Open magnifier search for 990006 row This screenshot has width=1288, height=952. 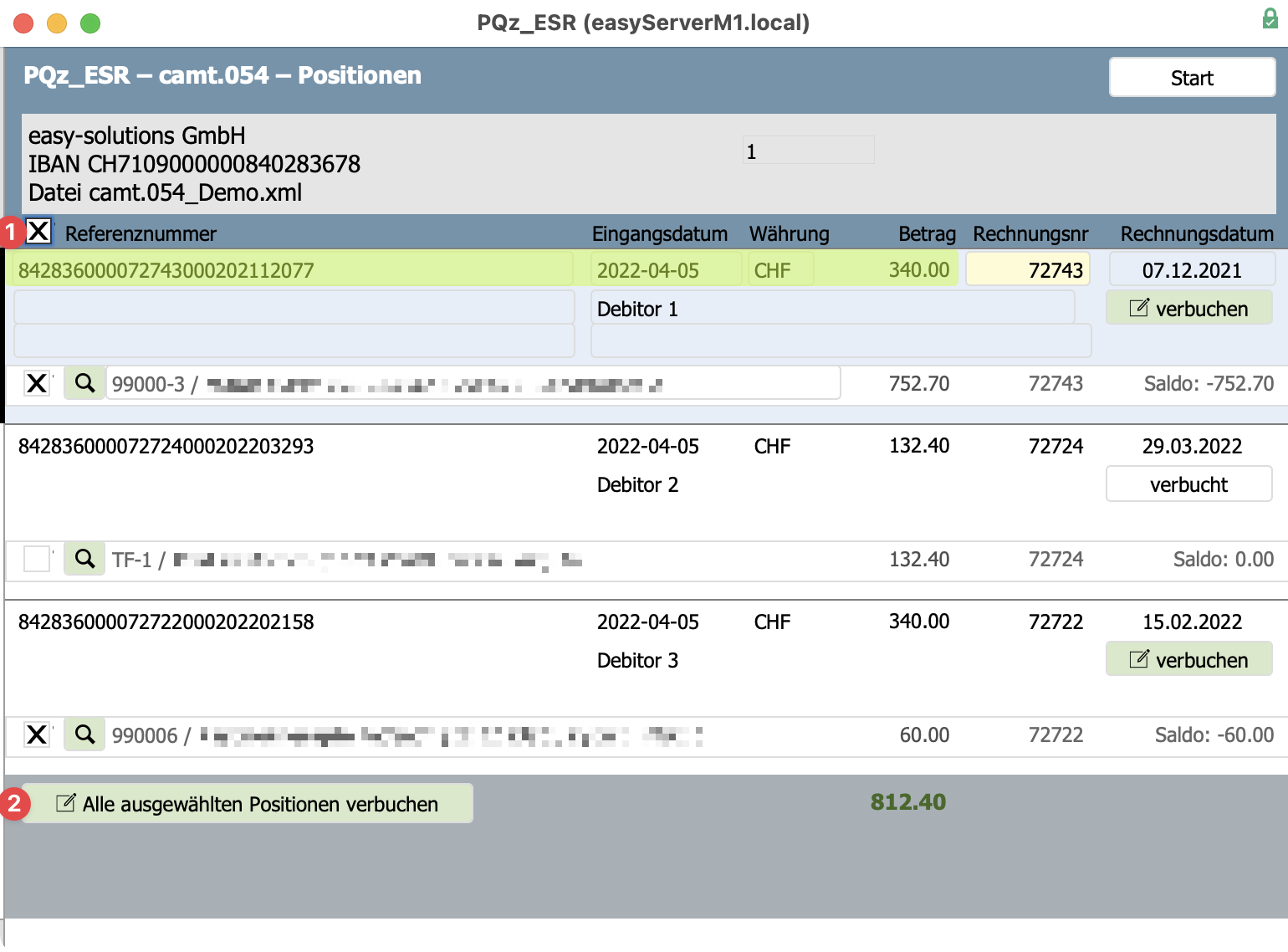[x=84, y=734]
